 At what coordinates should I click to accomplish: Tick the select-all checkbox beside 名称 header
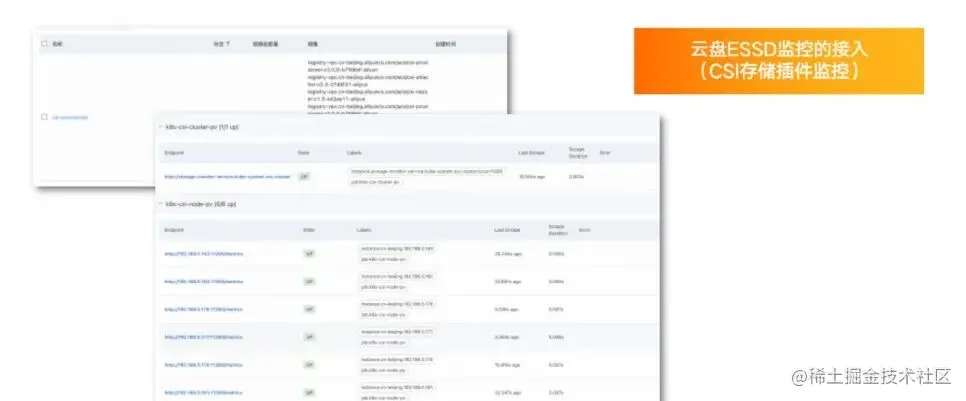click(x=44, y=44)
